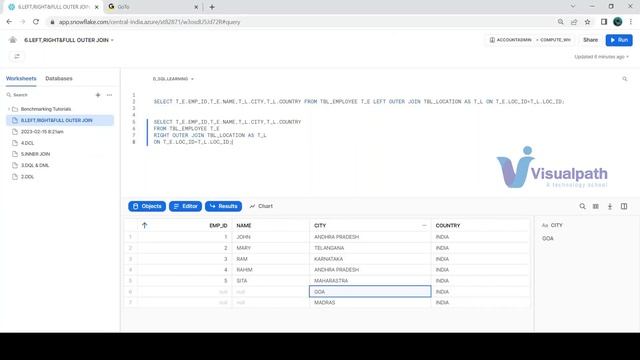
Task: Open worksheet title dropdown arrow
Action: pyautogui.click(x=112, y=40)
